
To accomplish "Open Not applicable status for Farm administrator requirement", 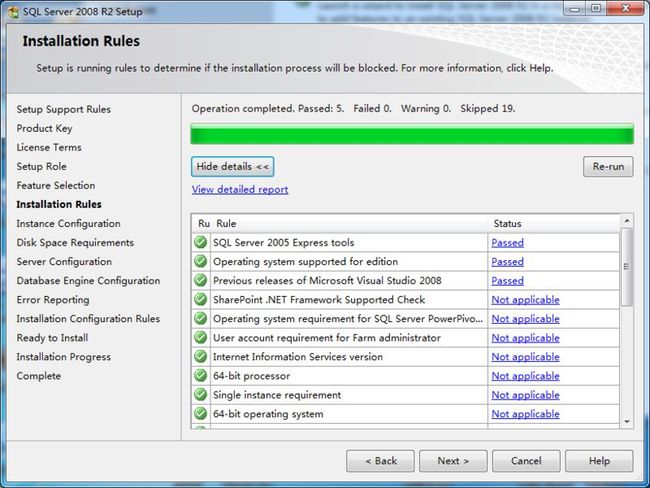I will [x=526, y=338].
